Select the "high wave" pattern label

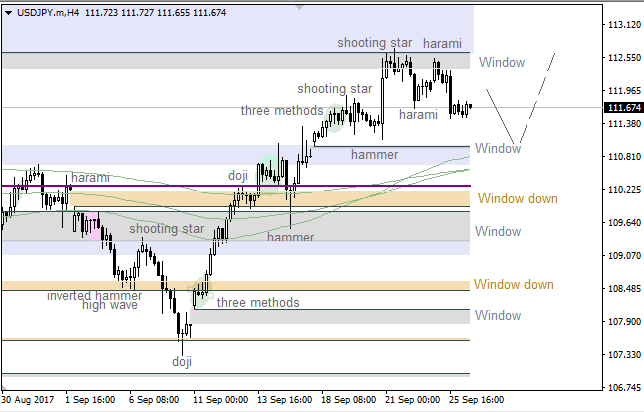pos(110,305)
